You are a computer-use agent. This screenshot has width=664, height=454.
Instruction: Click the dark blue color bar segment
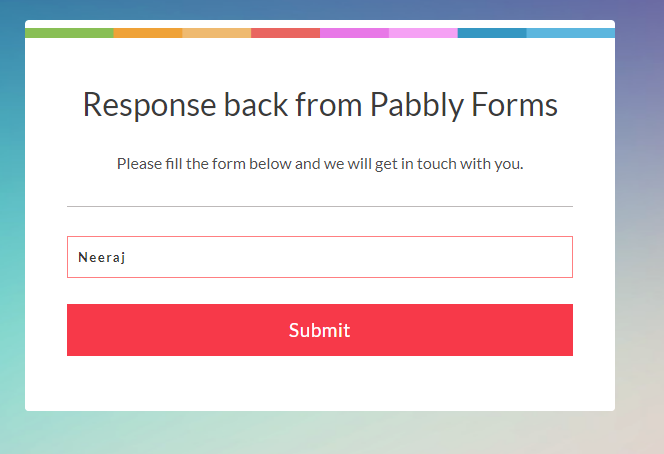pyautogui.click(x=492, y=33)
